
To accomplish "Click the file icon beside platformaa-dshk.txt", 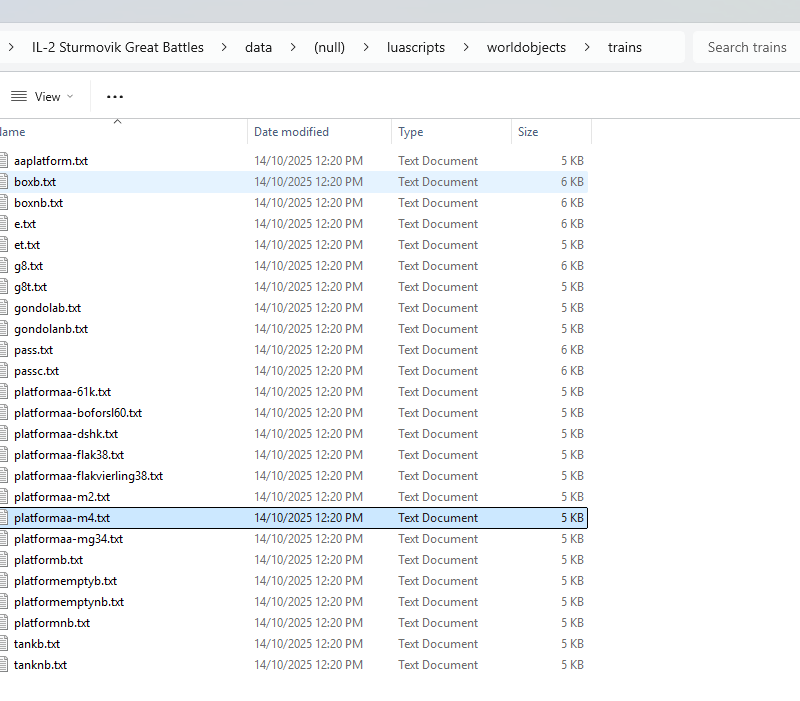I will click(3, 434).
